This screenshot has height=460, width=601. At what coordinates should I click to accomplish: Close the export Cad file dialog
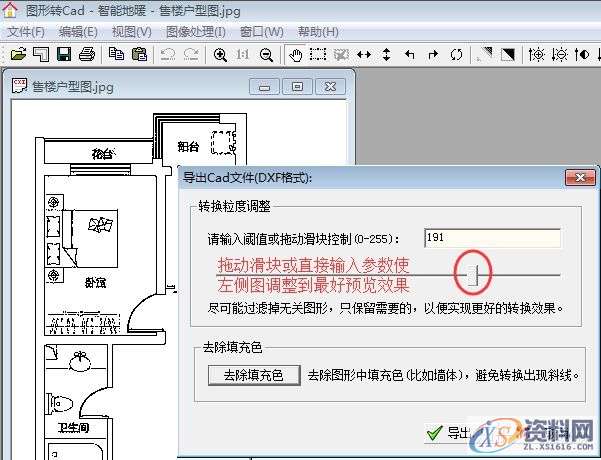click(577, 178)
